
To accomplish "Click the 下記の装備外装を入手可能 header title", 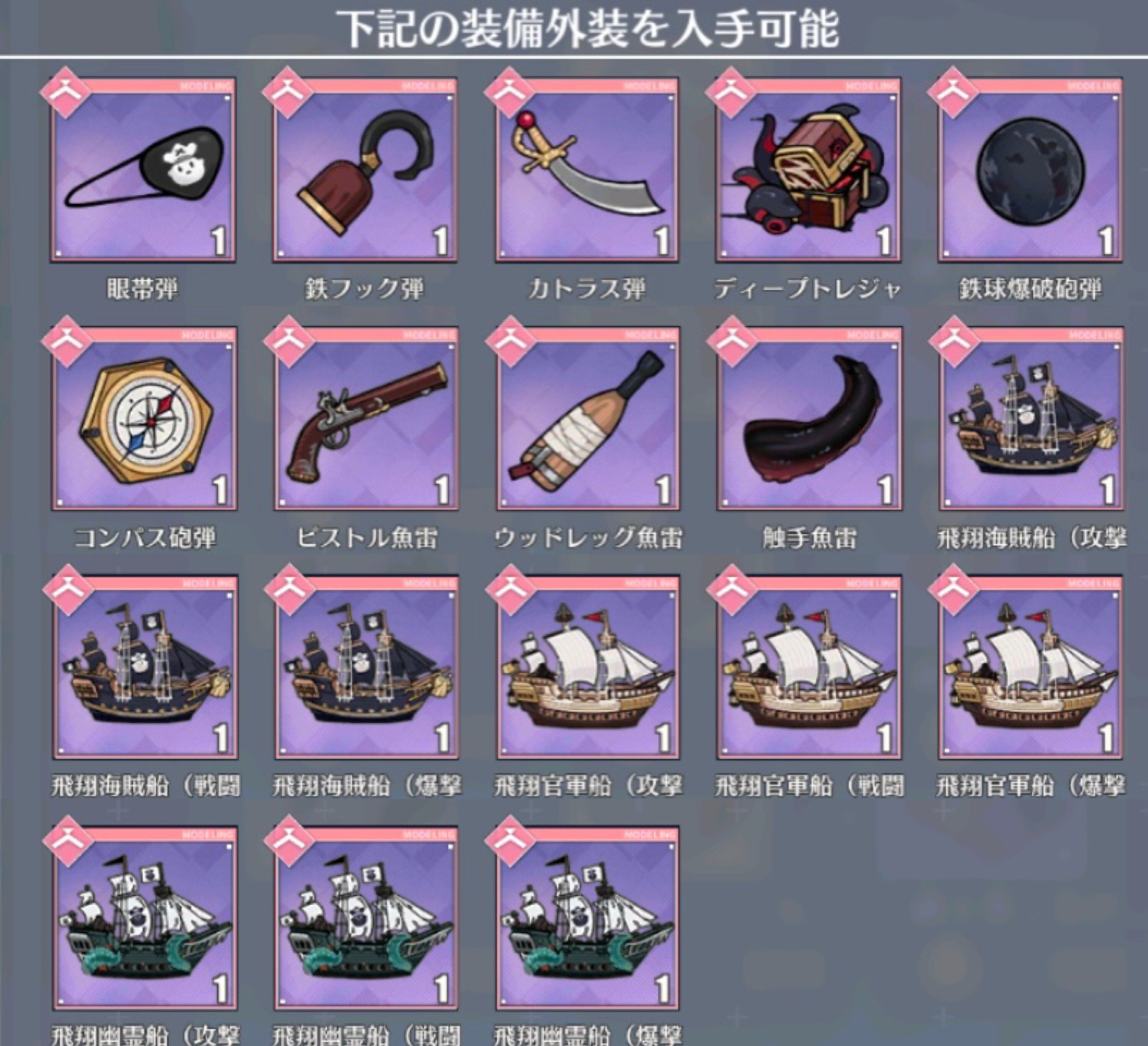I will (x=587, y=29).
